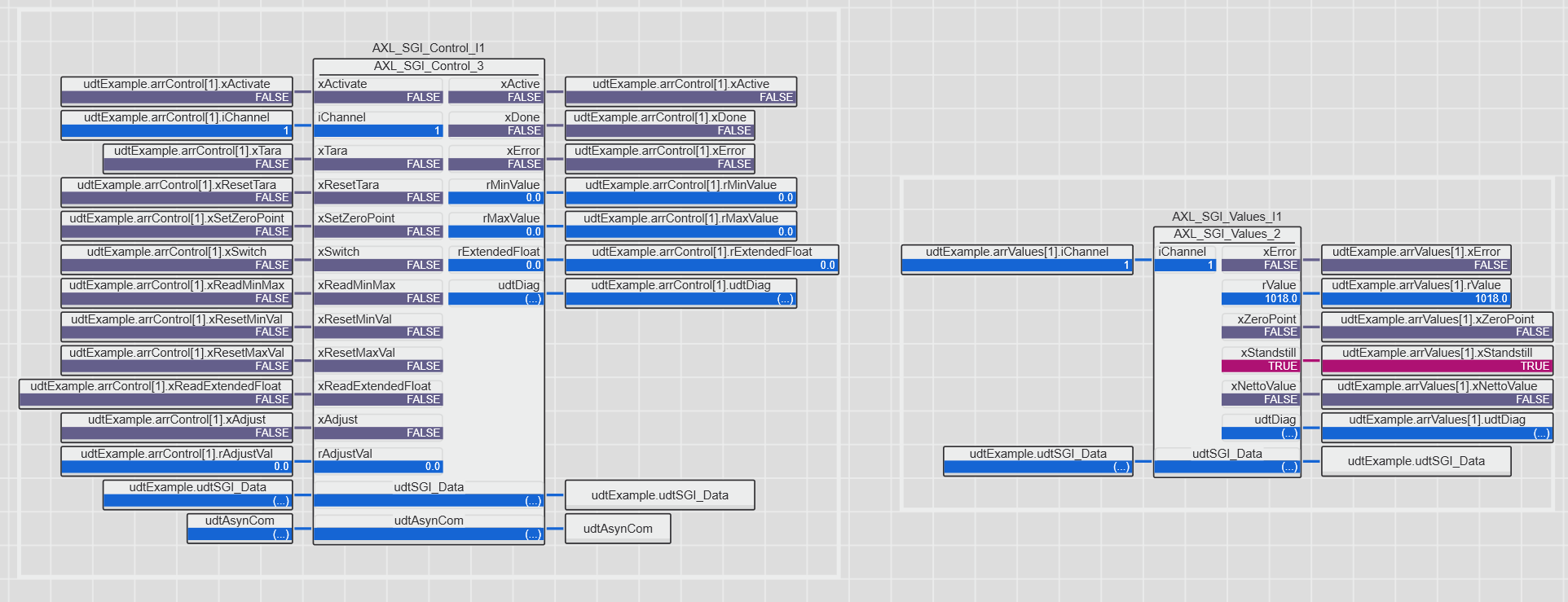Select output variable udtExample.arrControl[1].rMinValue

[680, 192]
